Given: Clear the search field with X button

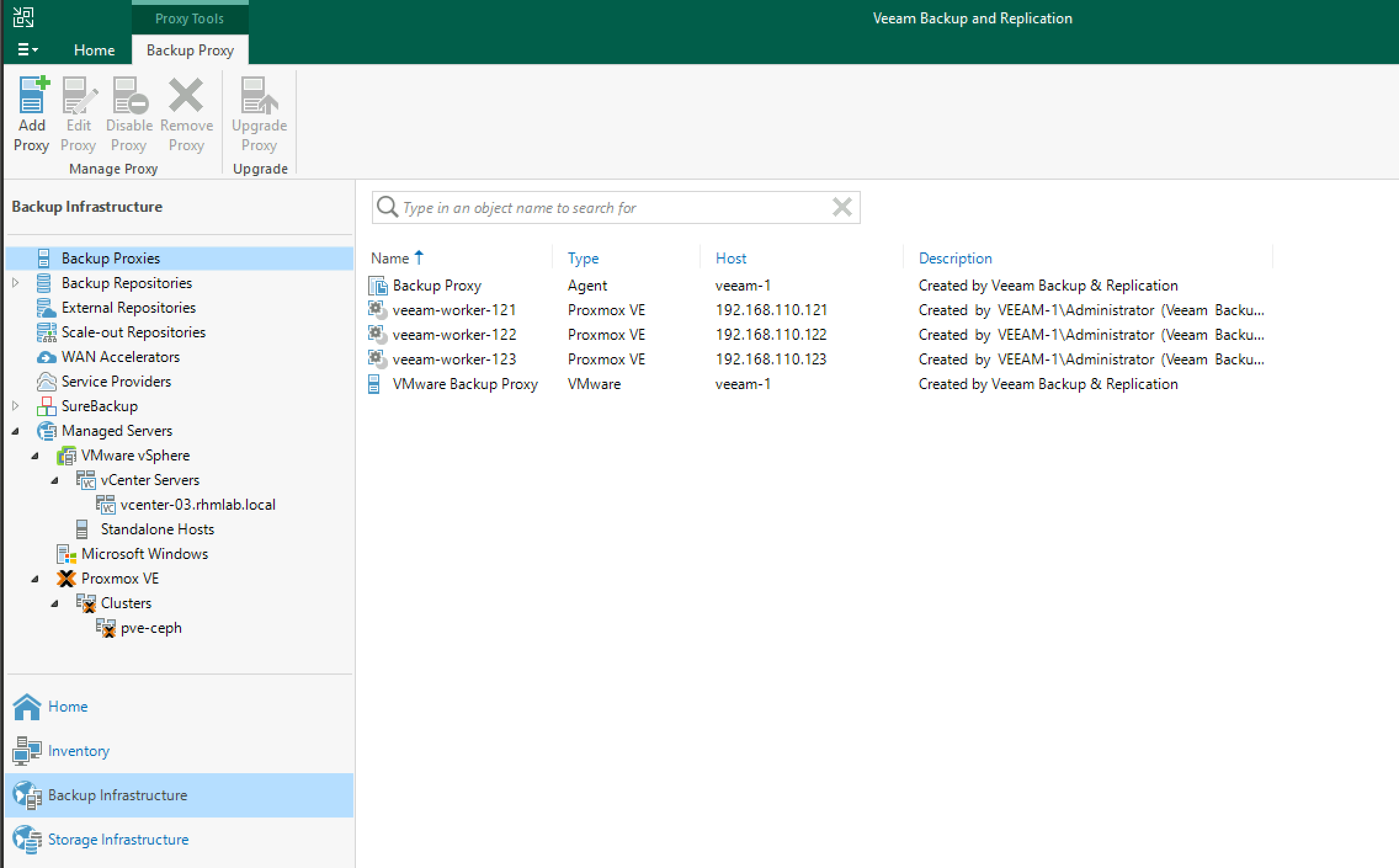Looking at the screenshot, I should click(x=842, y=207).
